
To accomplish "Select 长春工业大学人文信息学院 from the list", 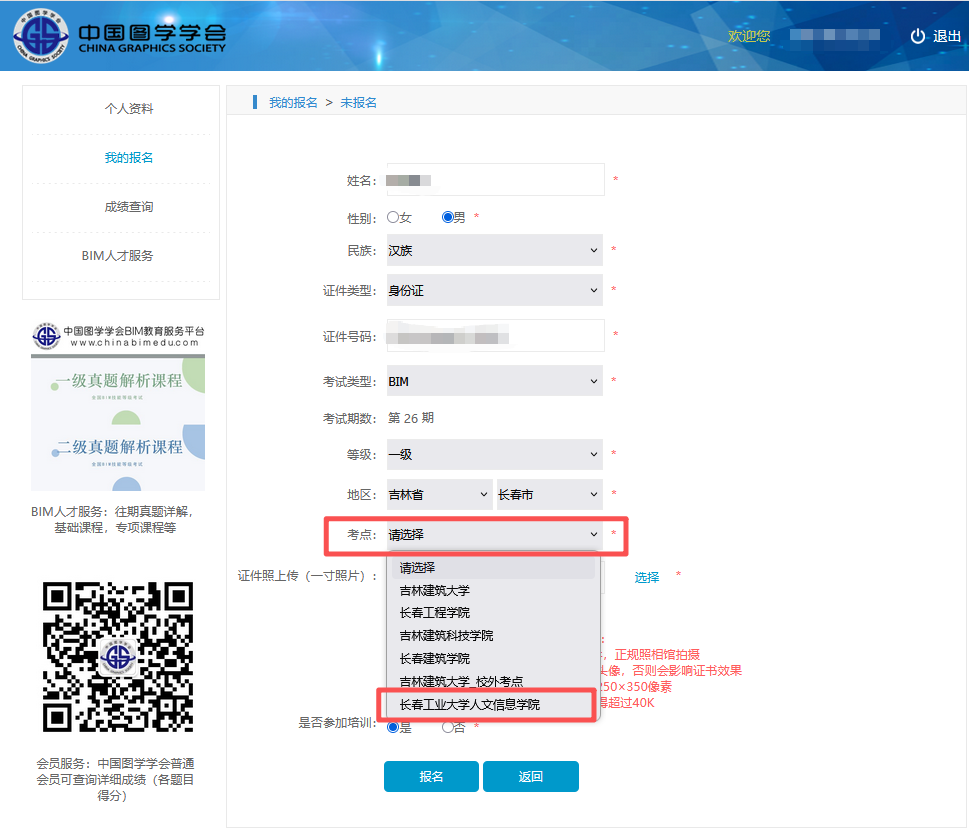I will click(469, 704).
